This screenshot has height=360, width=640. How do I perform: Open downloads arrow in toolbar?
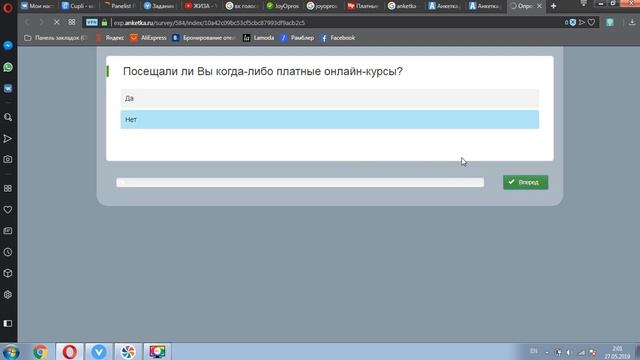pyautogui.click(x=632, y=22)
